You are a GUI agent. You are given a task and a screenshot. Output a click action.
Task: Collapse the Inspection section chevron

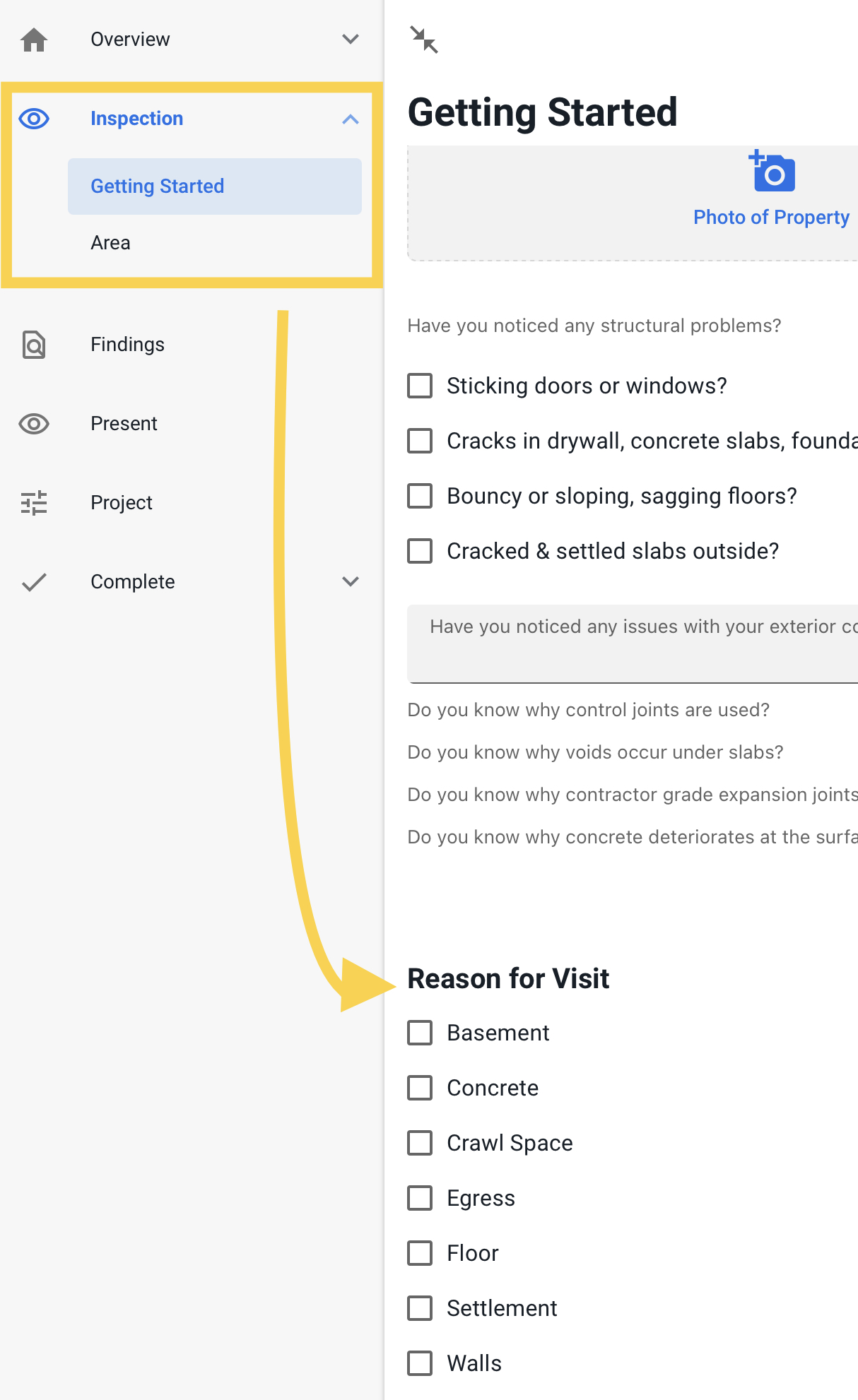[x=351, y=119]
